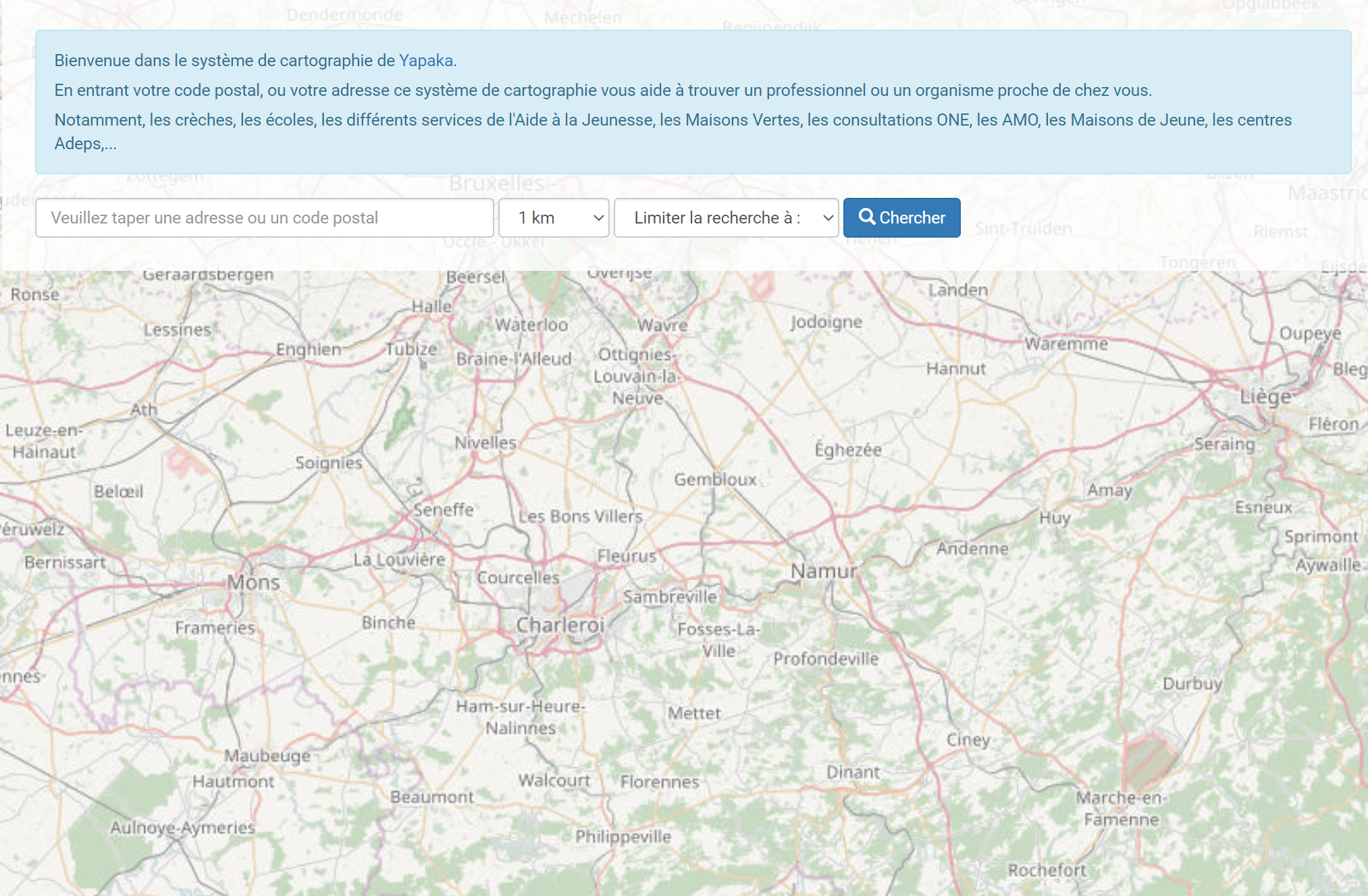Click the Mons label on the map
1368x896 pixels.
[253, 582]
